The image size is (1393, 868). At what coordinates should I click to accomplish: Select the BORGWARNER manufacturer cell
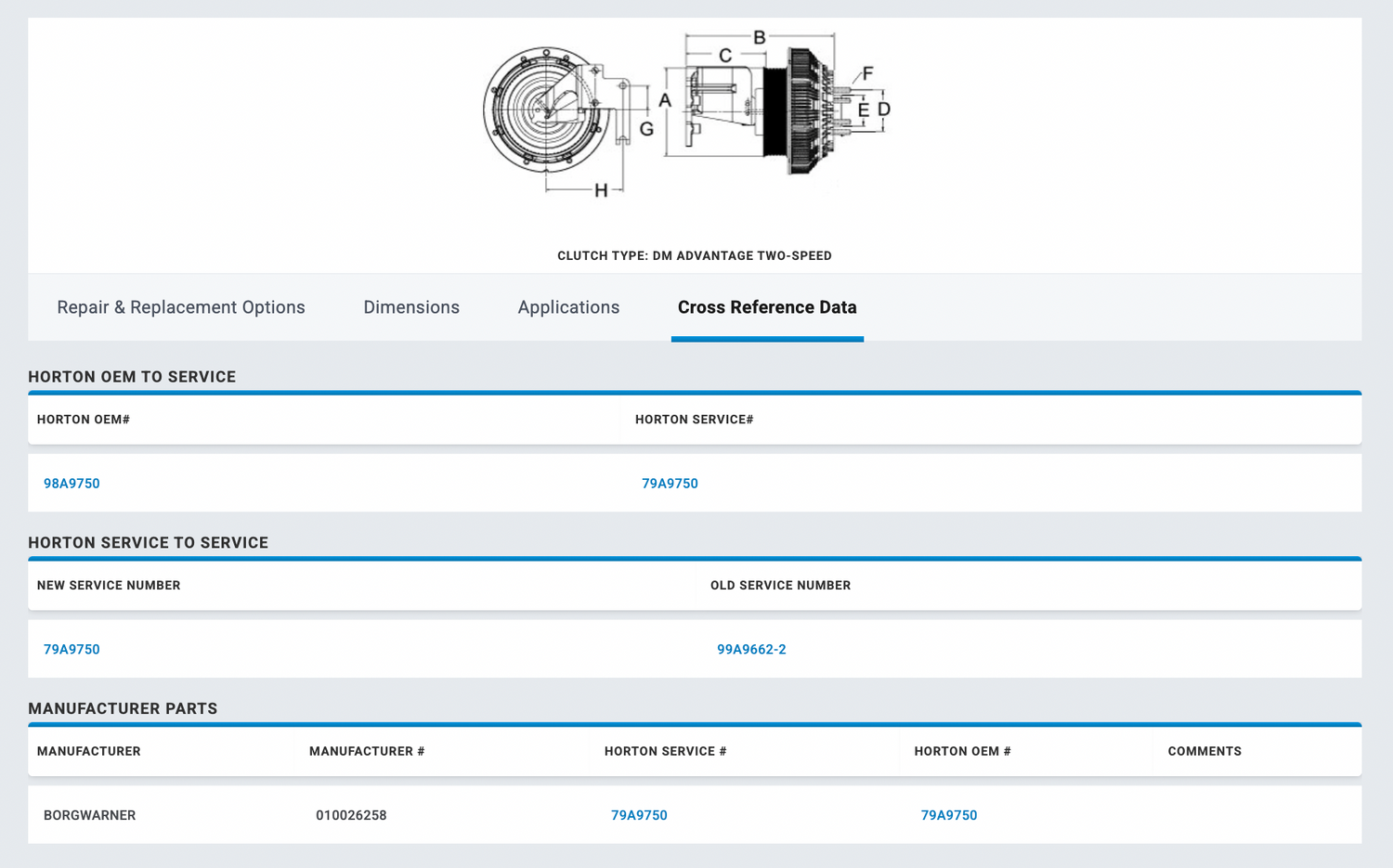pos(90,815)
